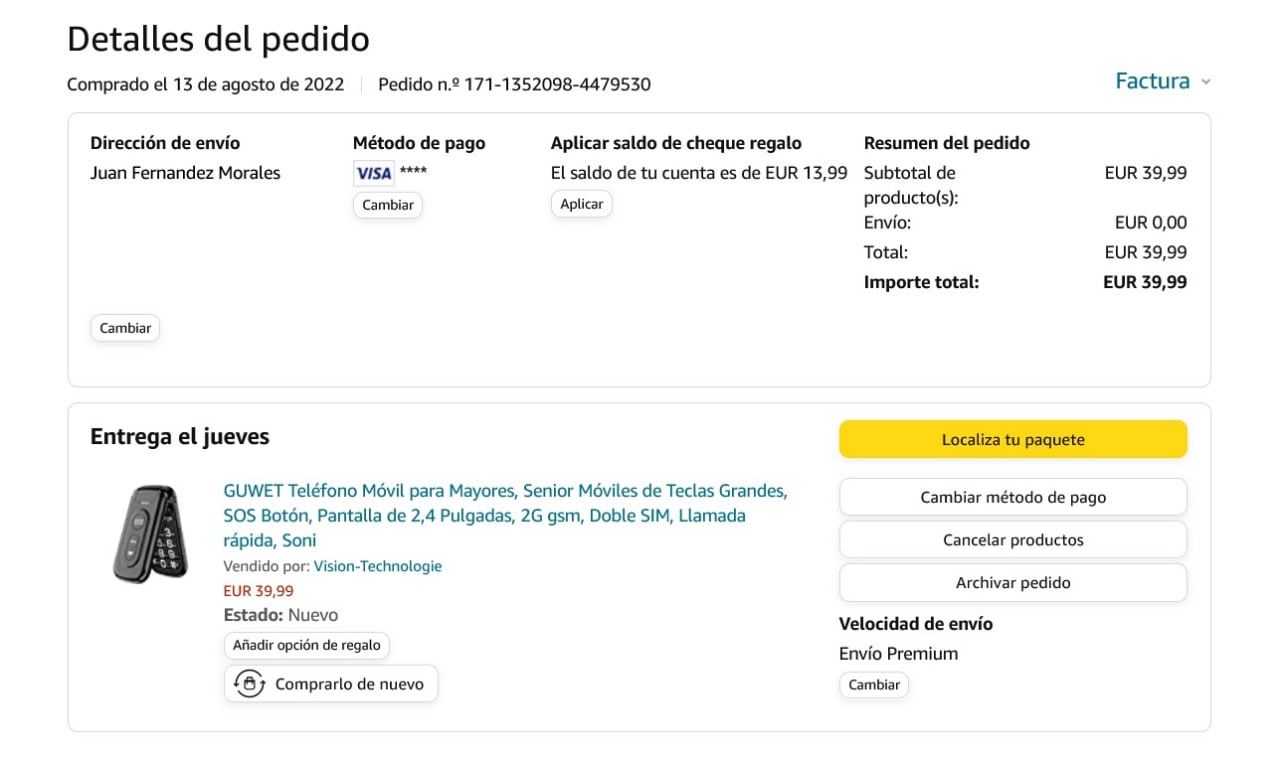Expand the Factura chevron arrow

pos(1206,82)
